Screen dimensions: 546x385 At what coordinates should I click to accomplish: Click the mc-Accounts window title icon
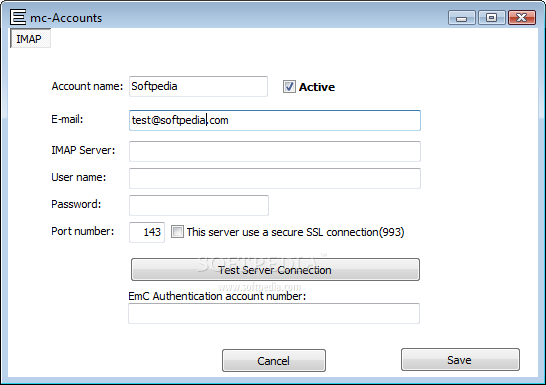pos(18,17)
